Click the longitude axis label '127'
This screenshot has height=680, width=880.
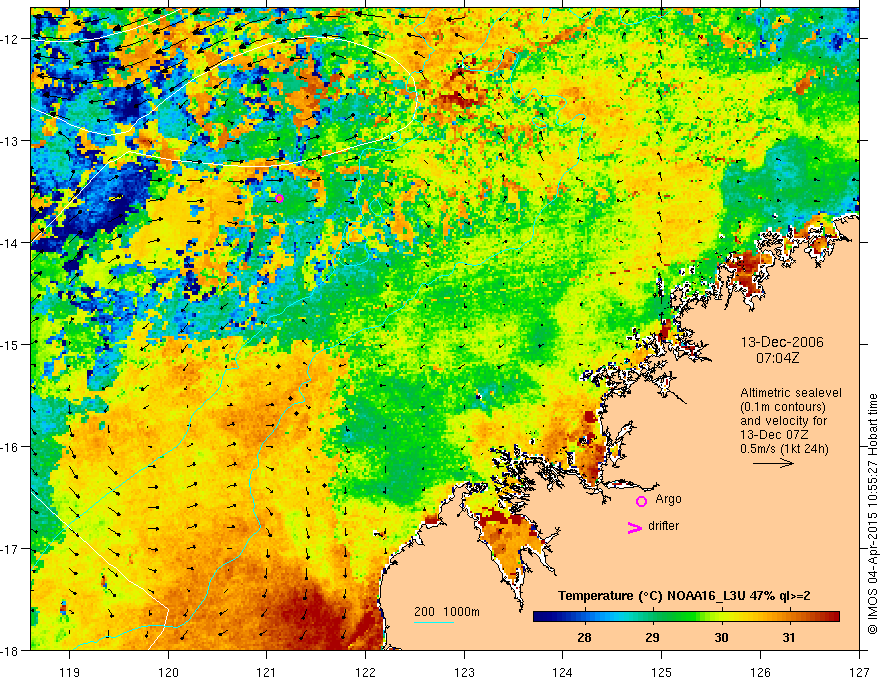[x=859, y=672]
